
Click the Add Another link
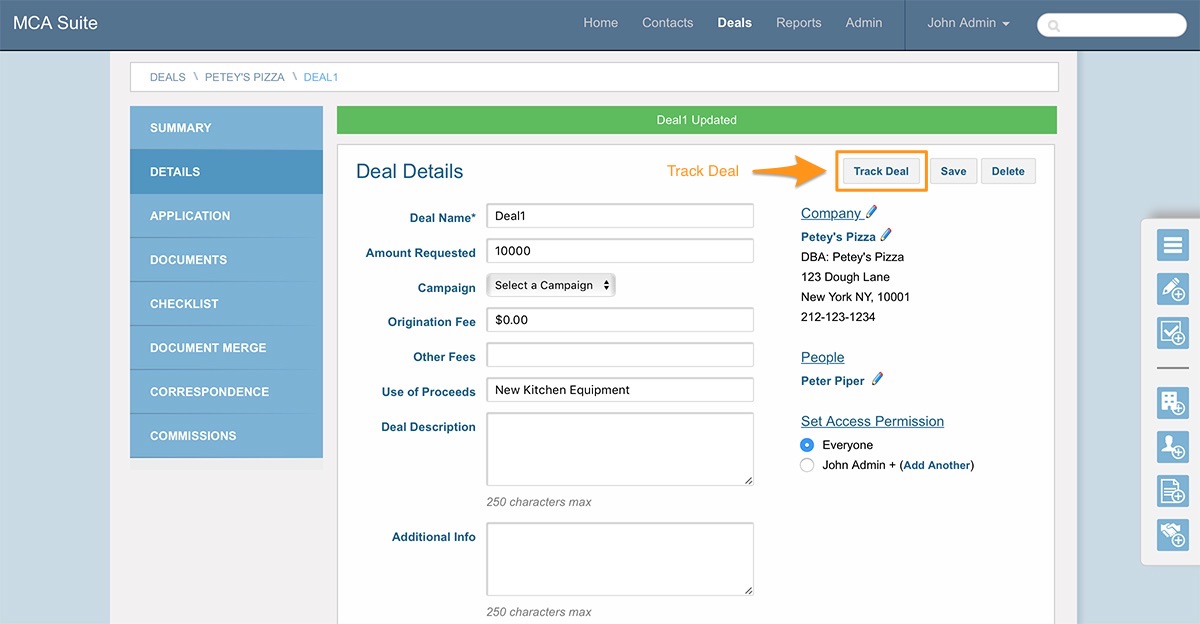click(936, 465)
